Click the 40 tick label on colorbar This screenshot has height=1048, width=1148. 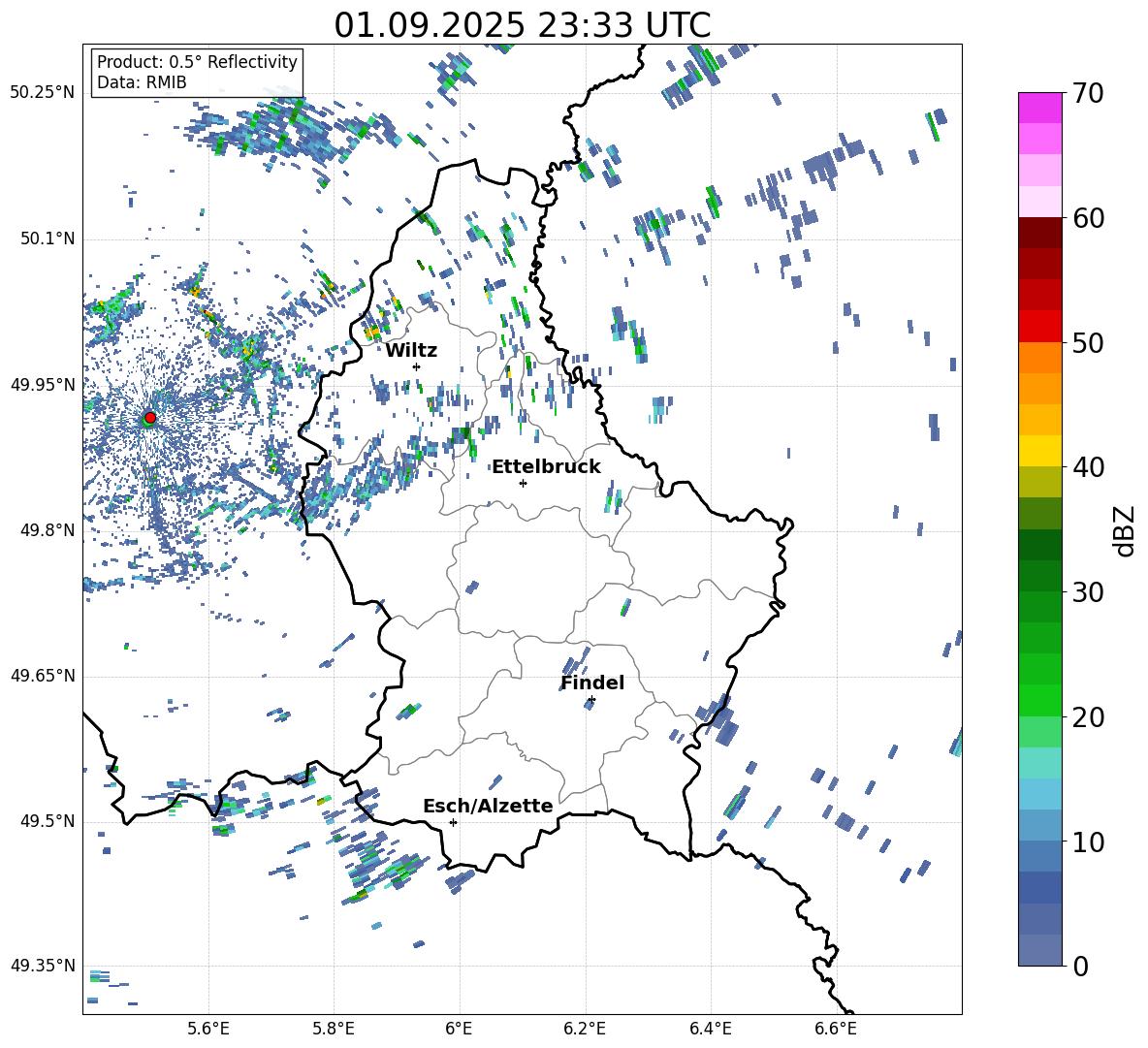point(1088,467)
